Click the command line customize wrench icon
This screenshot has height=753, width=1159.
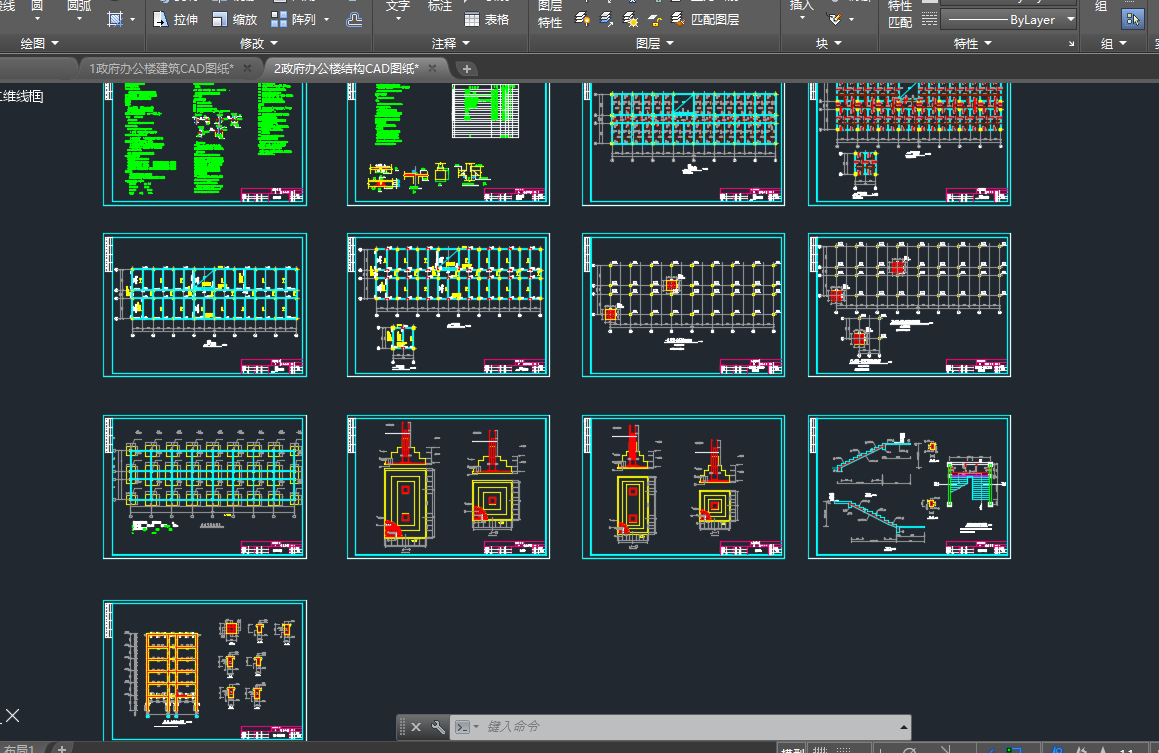[437, 727]
